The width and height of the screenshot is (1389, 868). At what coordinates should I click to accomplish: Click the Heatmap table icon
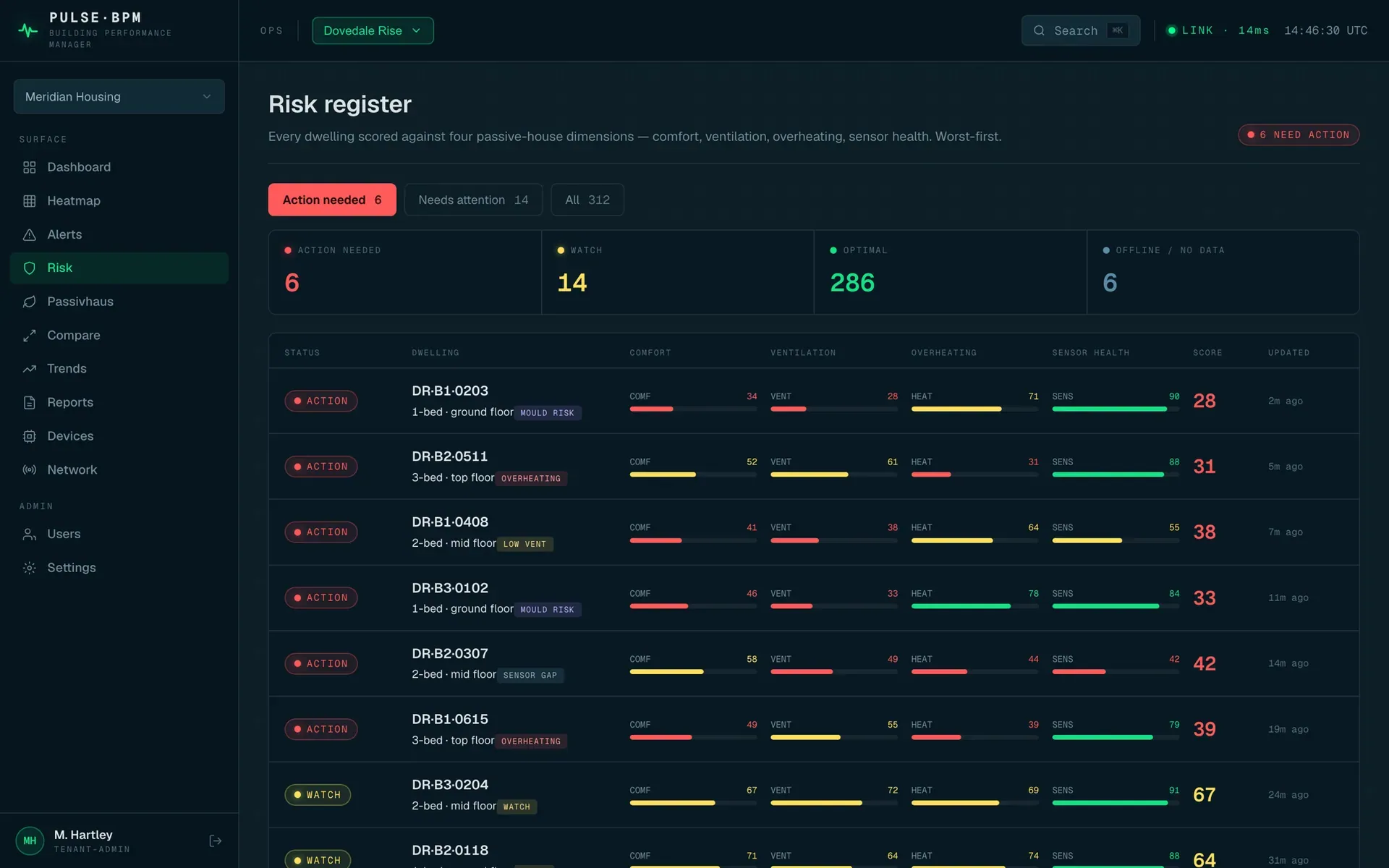coord(29,201)
